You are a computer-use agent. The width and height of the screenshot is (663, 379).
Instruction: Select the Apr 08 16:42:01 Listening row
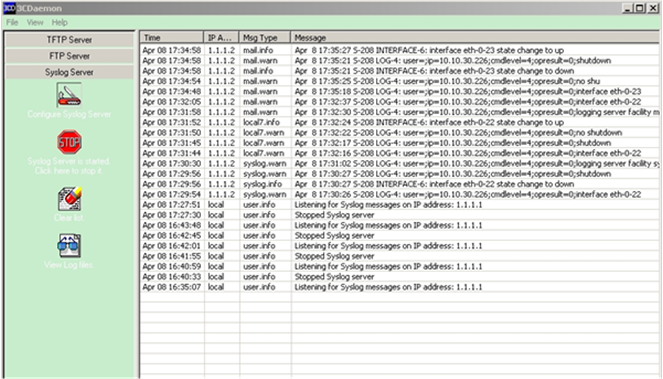pos(400,246)
